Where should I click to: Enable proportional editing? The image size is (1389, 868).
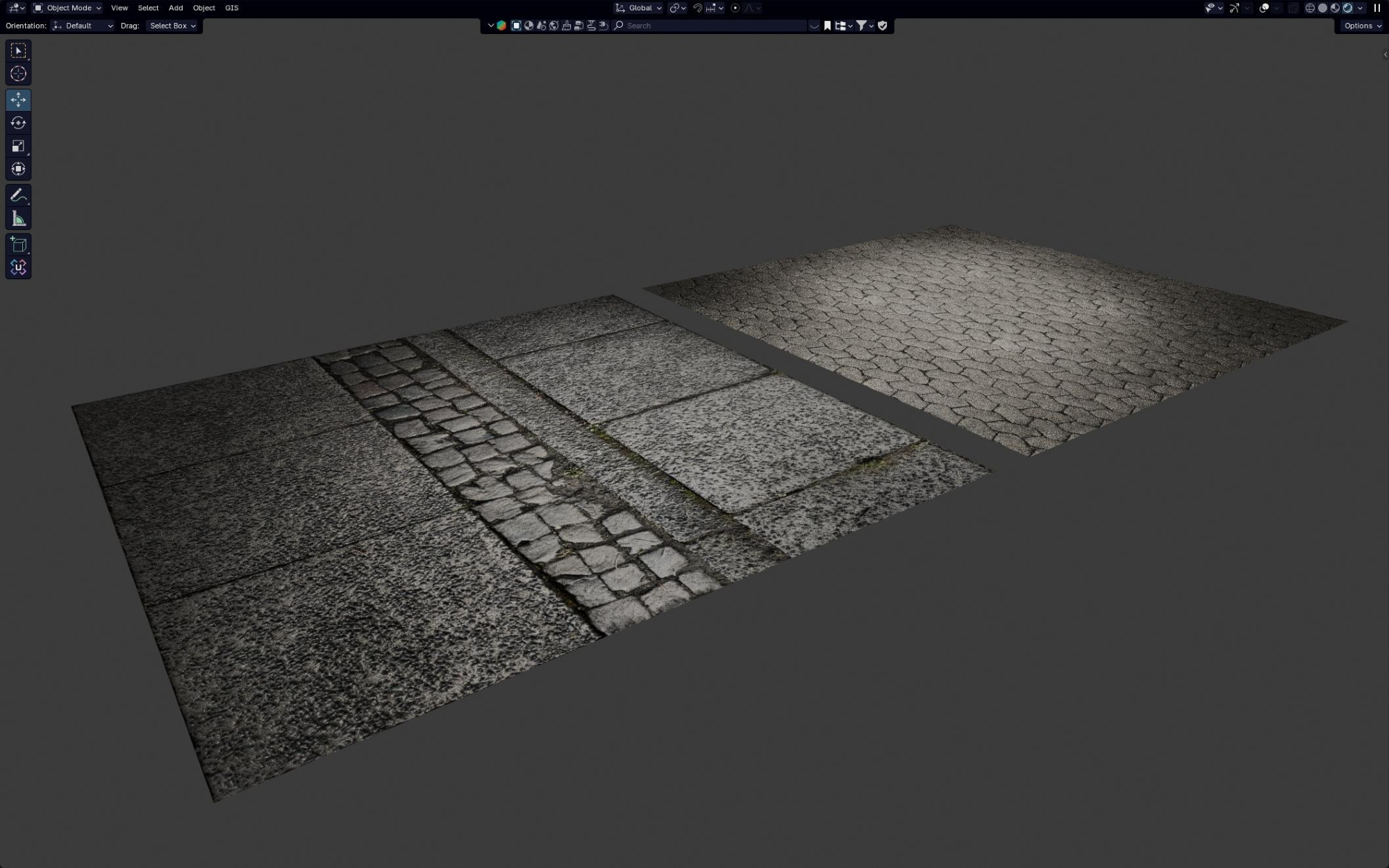[x=735, y=8]
